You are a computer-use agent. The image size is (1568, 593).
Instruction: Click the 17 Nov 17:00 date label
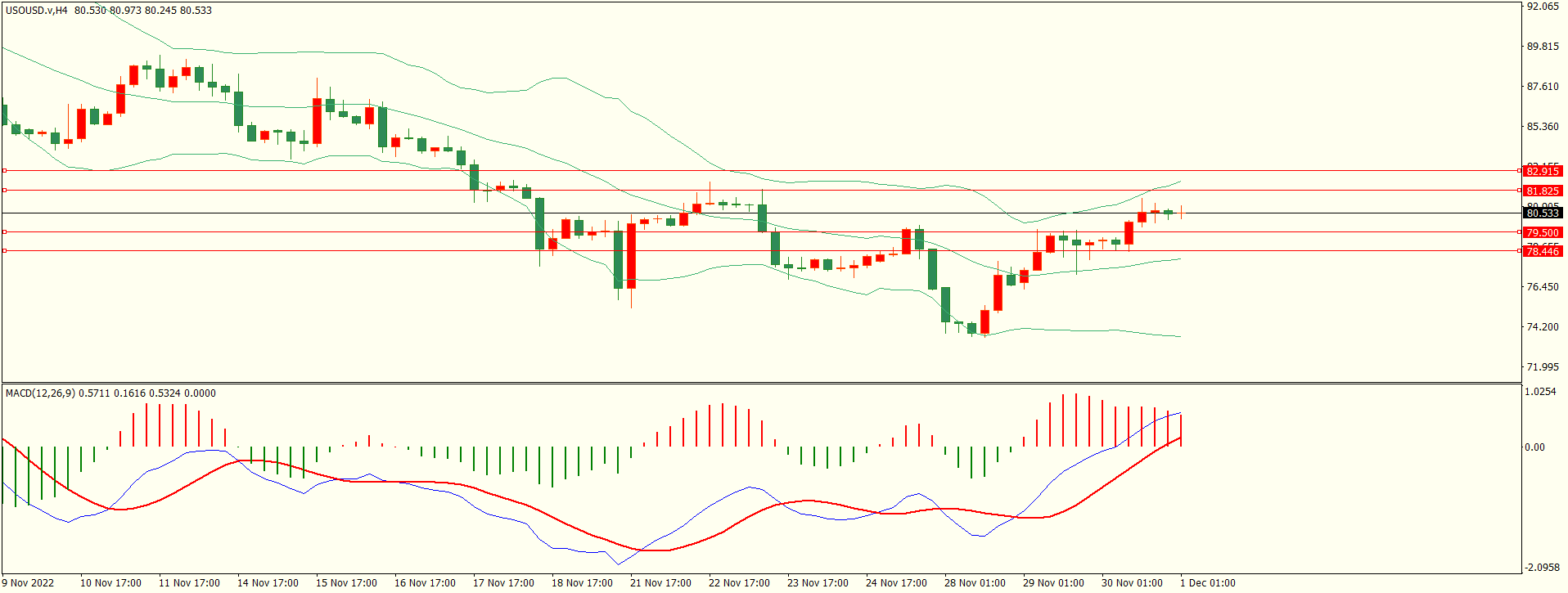coord(503,583)
